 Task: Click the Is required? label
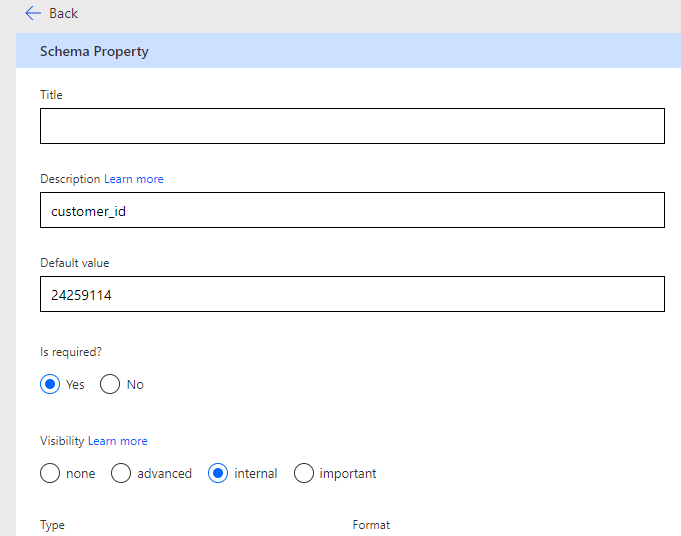point(69,351)
